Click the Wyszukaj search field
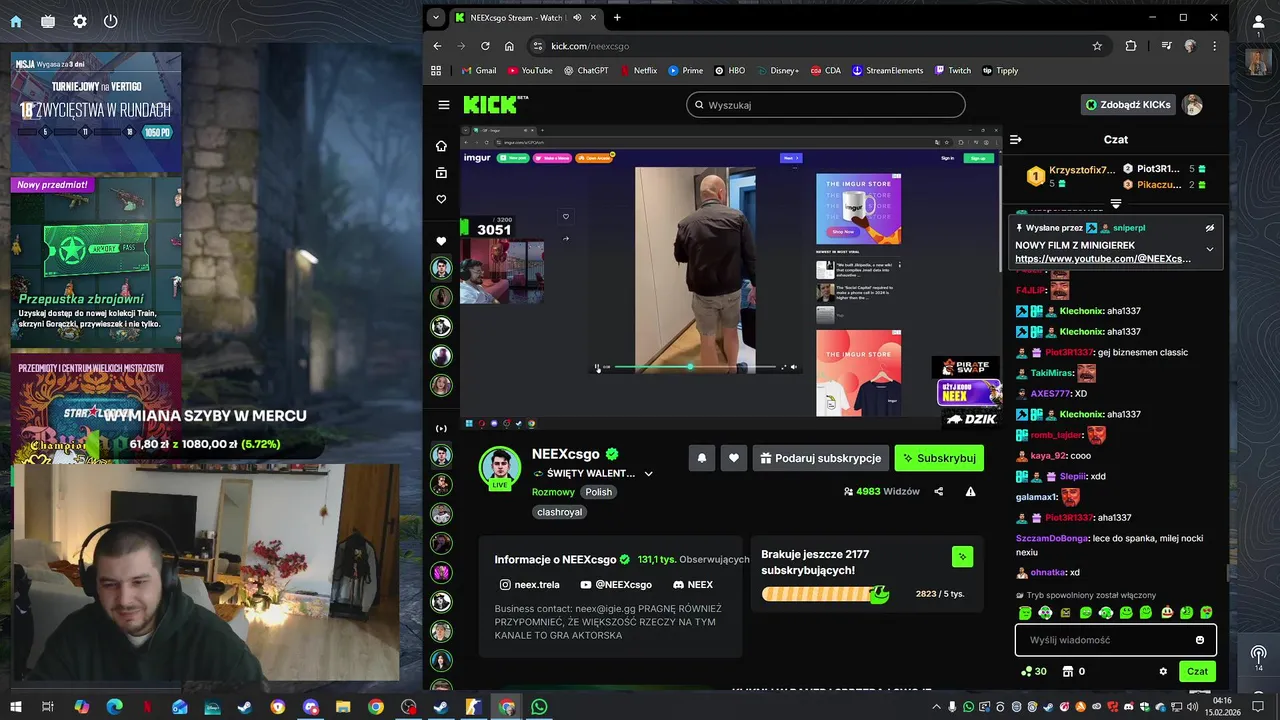 (826, 105)
